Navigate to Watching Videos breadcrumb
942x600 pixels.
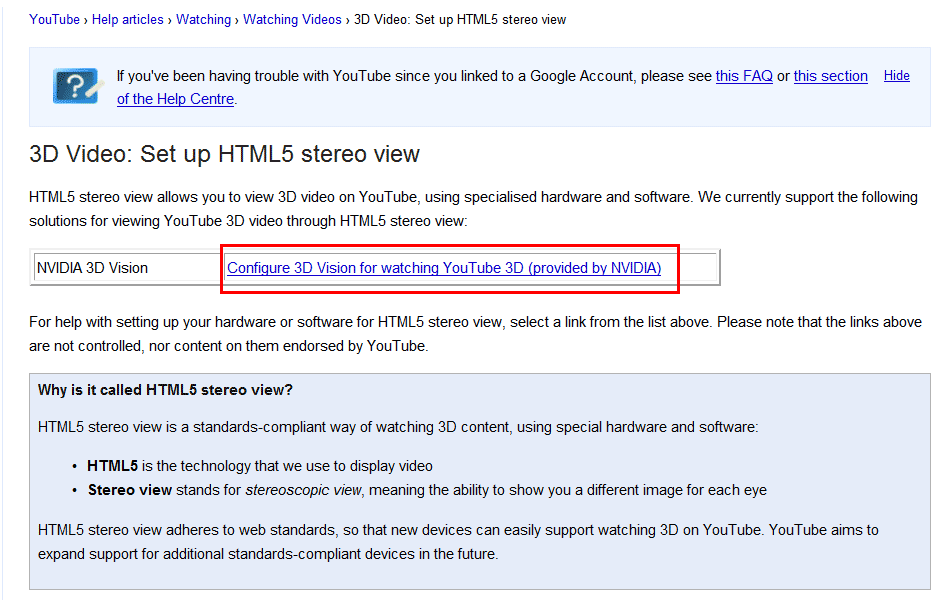292,20
